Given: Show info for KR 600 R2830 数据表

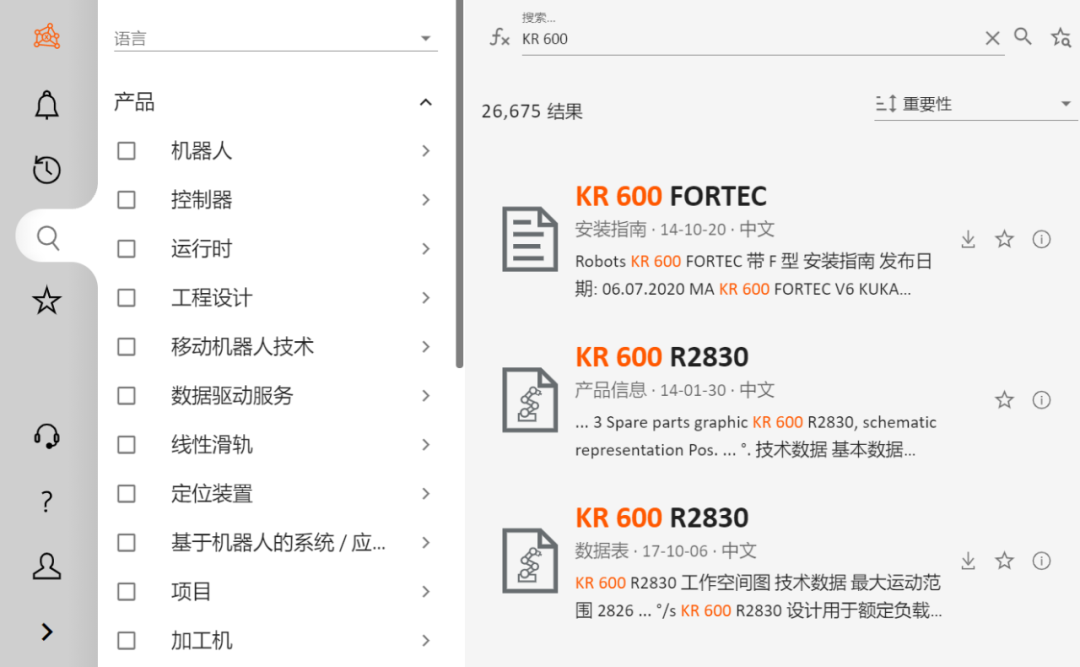Looking at the screenshot, I should [x=1041, y=560].
